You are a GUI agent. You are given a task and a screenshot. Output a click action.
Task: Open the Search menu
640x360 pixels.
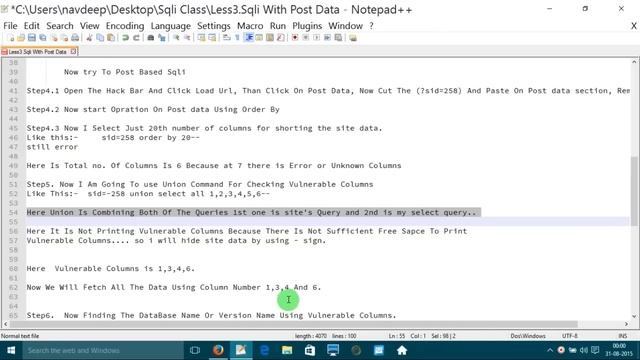coord(60,26)
